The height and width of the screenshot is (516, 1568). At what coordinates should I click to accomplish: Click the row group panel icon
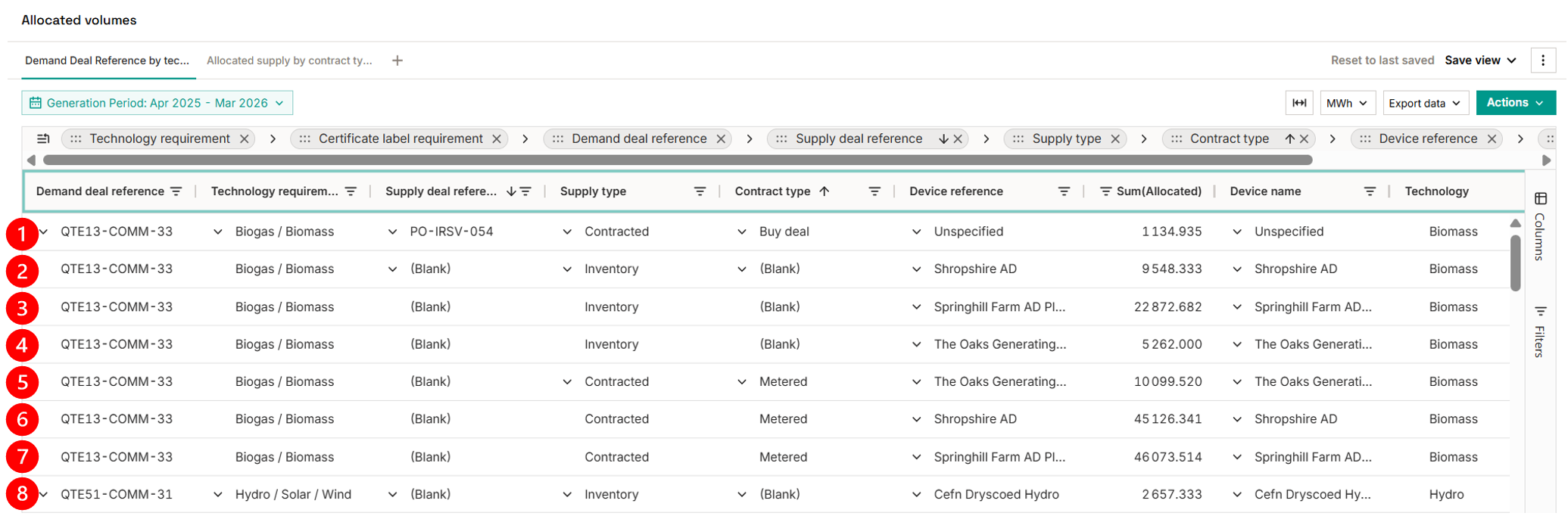(x=43, y=138)
